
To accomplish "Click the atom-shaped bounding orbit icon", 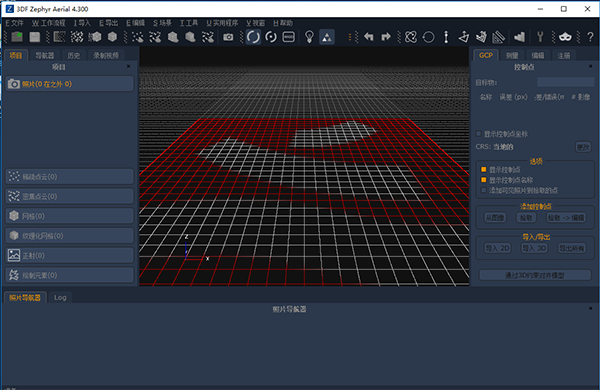I will tap(411, 37).
